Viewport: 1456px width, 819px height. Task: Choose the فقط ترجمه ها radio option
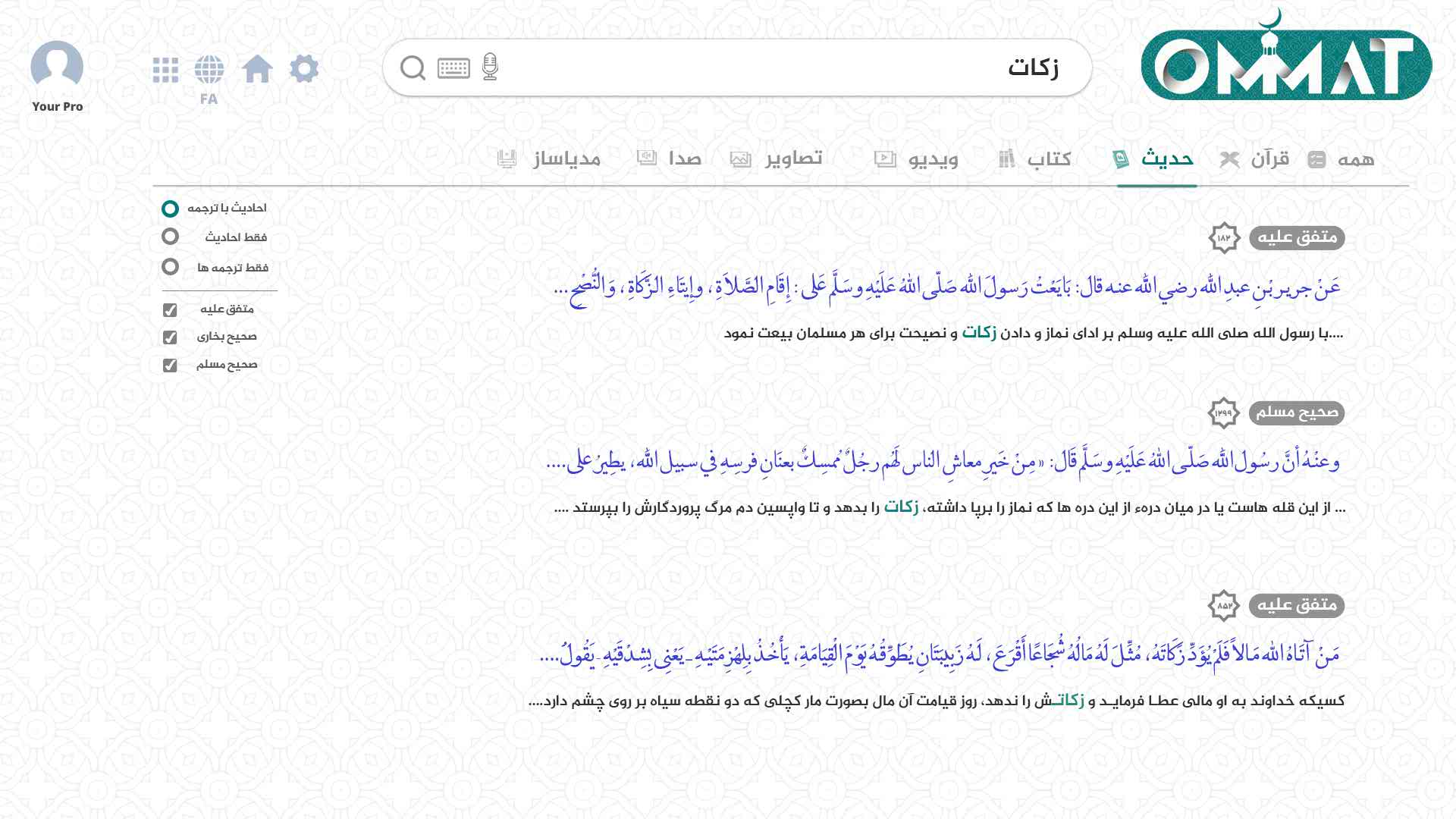coord(168,267)
